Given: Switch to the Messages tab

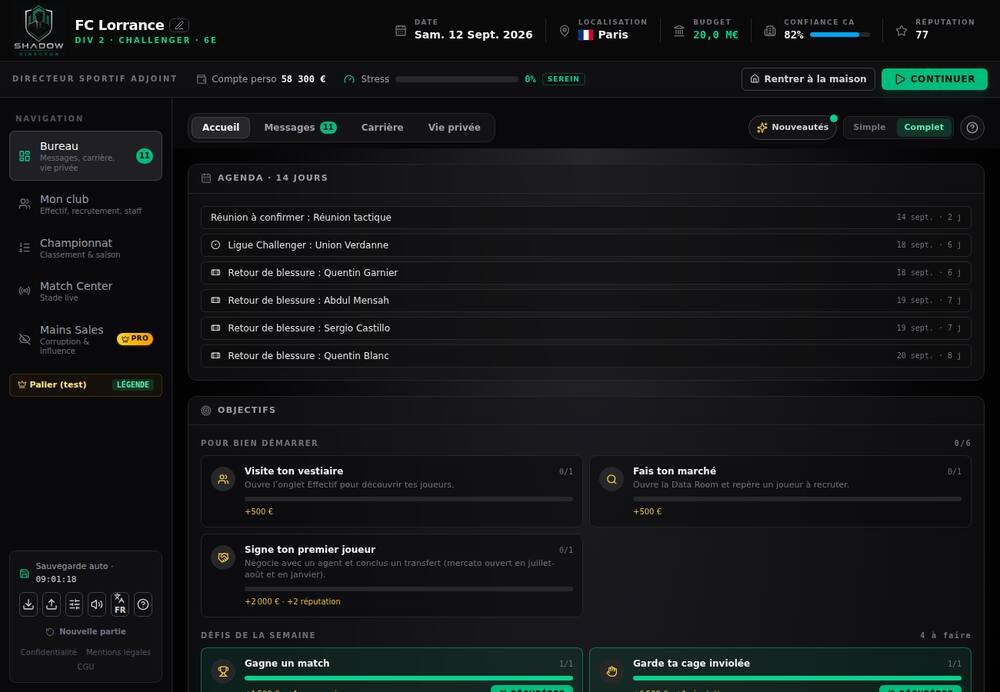Looking at the screenshot, I should pyautogui.click(x=300, y=128).
